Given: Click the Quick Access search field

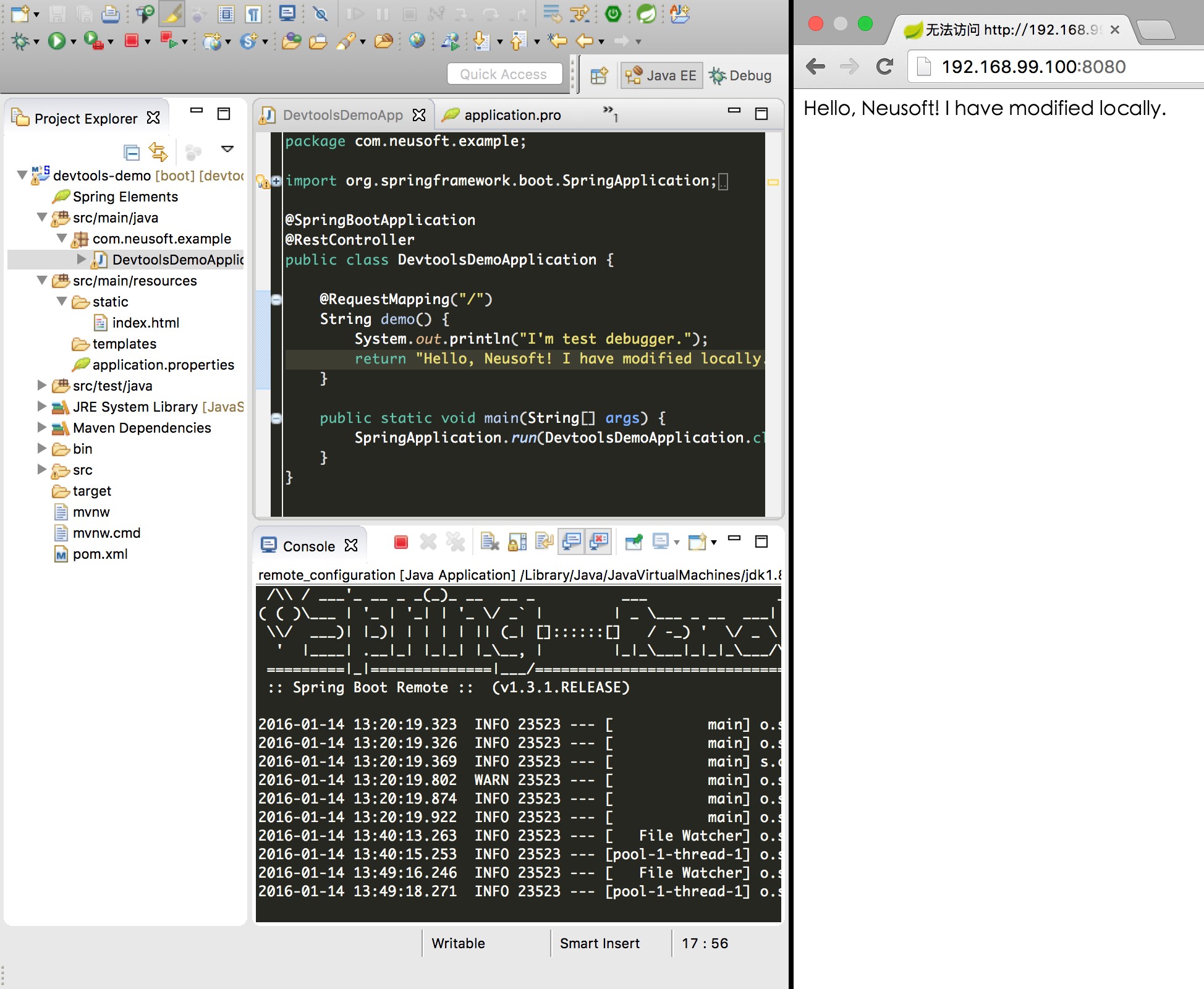Looking at the screenshot, I should [x=504, y=74].
